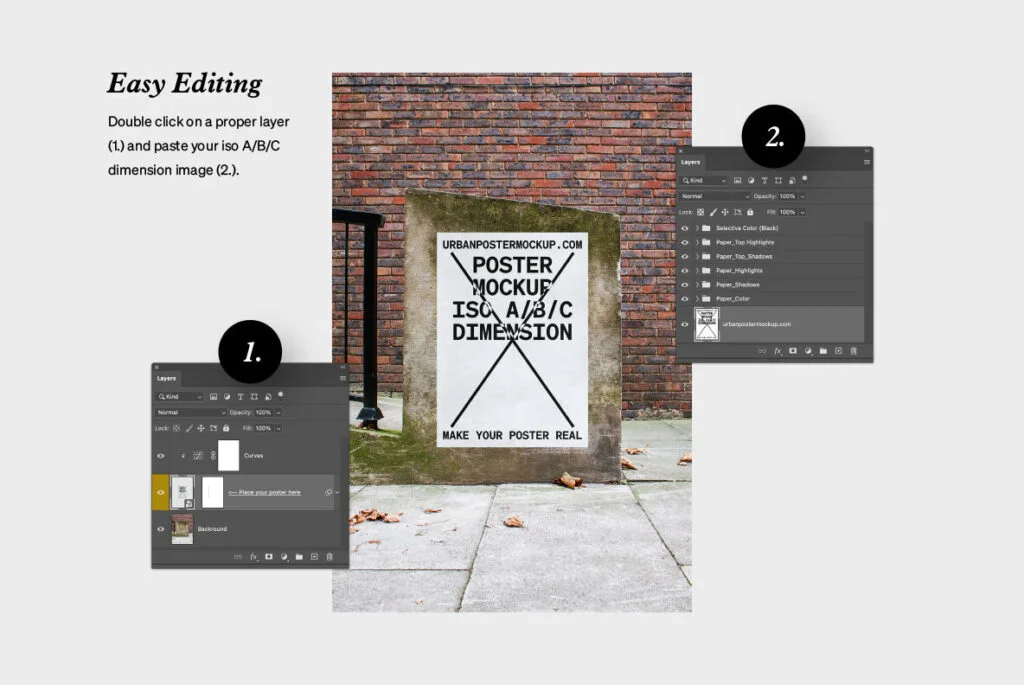The image size is (1024, 685).
Task: Expand the Paper_Color group
Action: tap(697, 298)
